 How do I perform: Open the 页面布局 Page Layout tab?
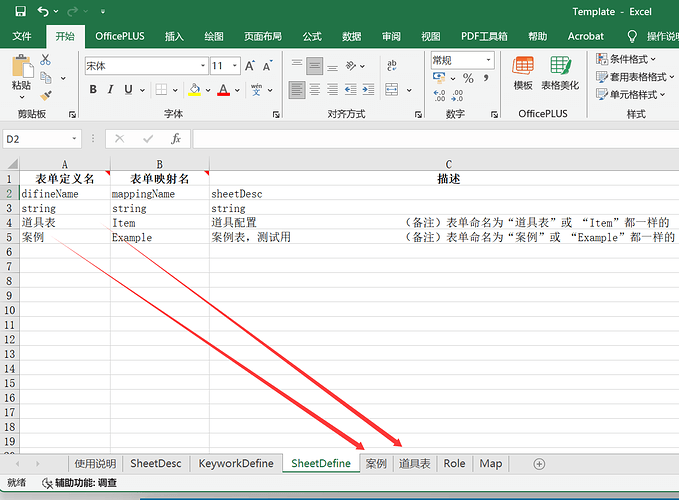263,36
